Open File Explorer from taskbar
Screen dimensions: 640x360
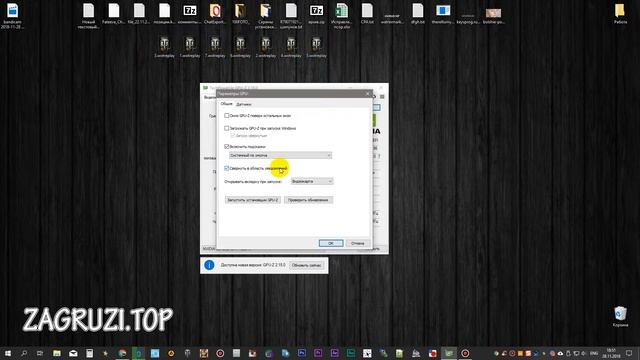tap(57, 353)
